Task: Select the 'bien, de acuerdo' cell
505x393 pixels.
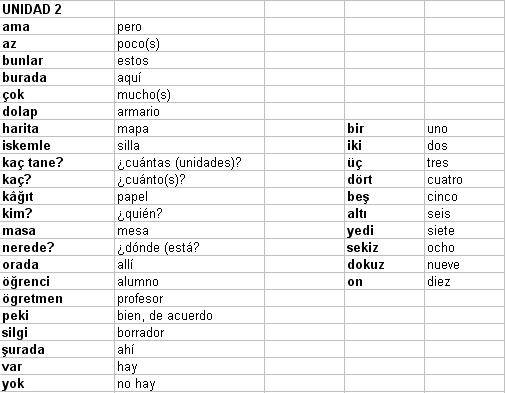Action: 189,315
